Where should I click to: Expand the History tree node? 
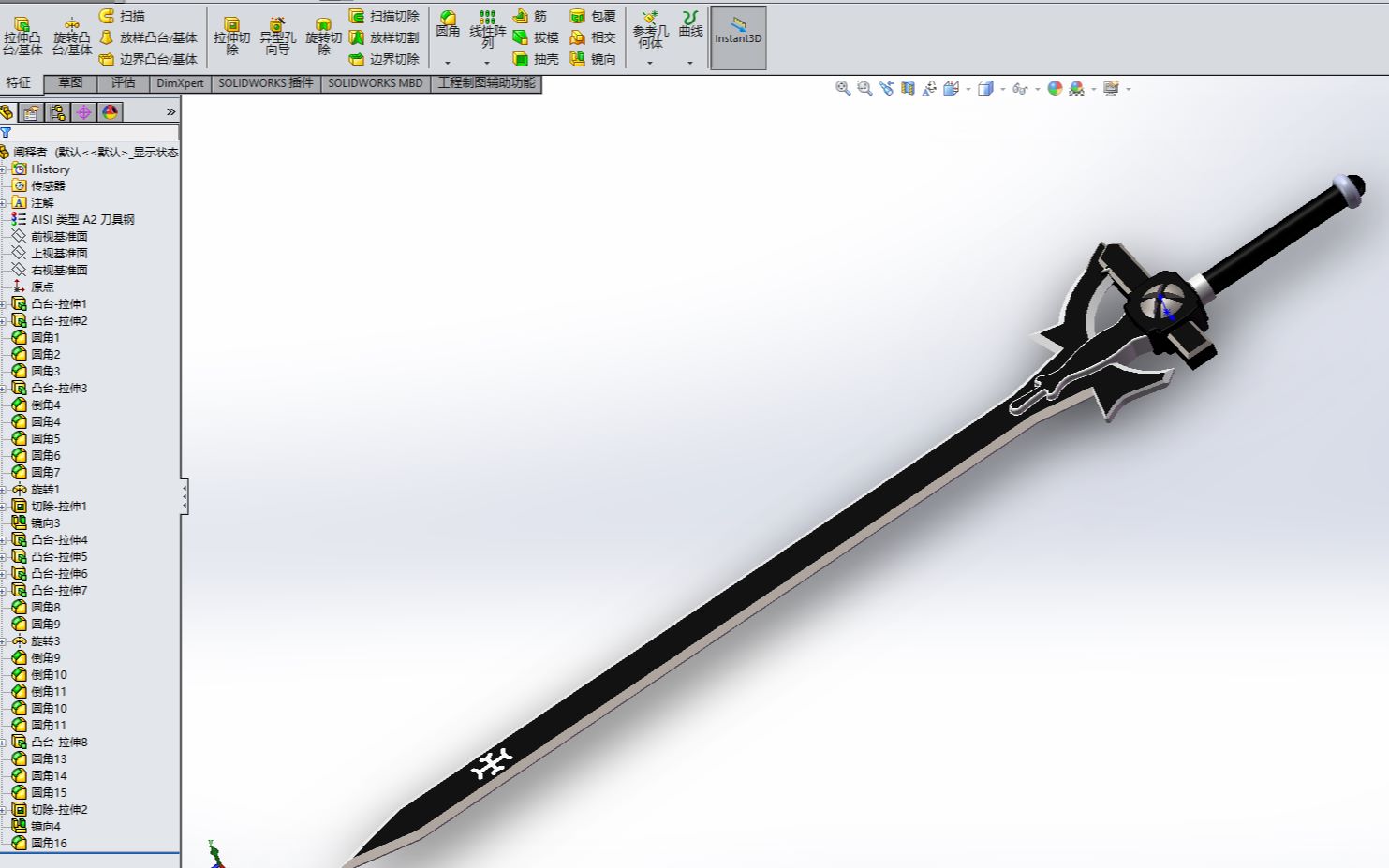tap(4, 169)
